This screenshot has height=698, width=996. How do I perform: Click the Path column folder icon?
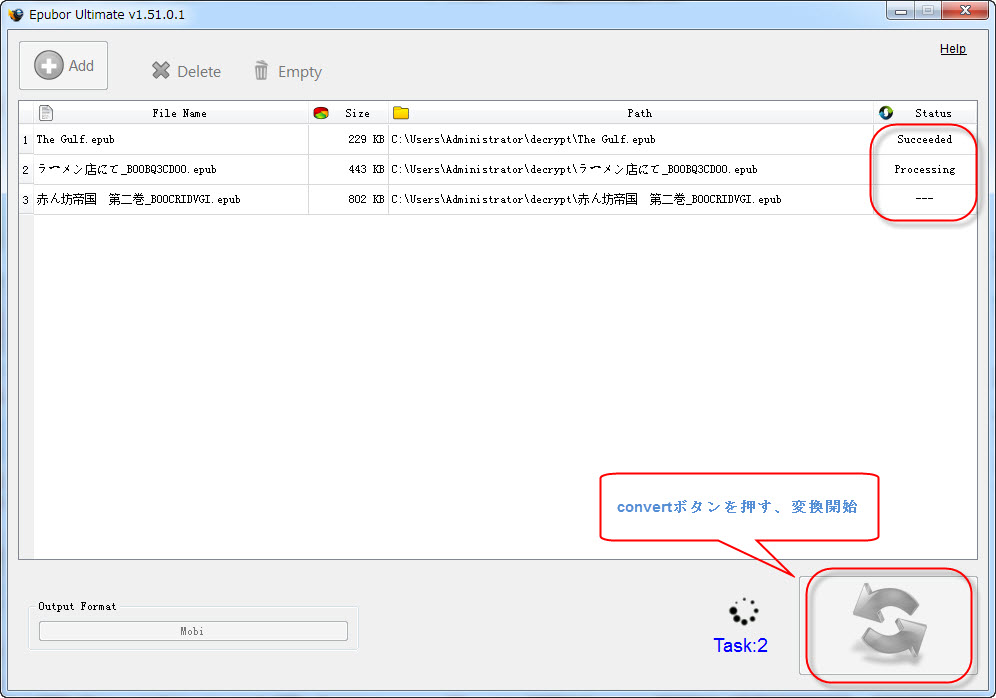pos(401,113)
